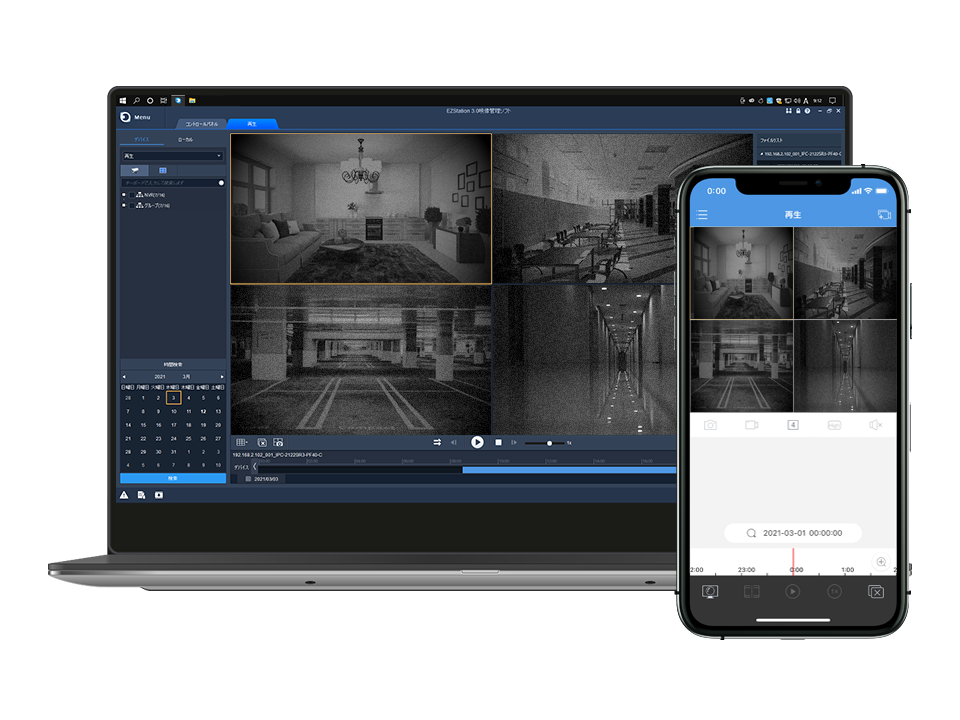Open the ローカル side tab

186,140
